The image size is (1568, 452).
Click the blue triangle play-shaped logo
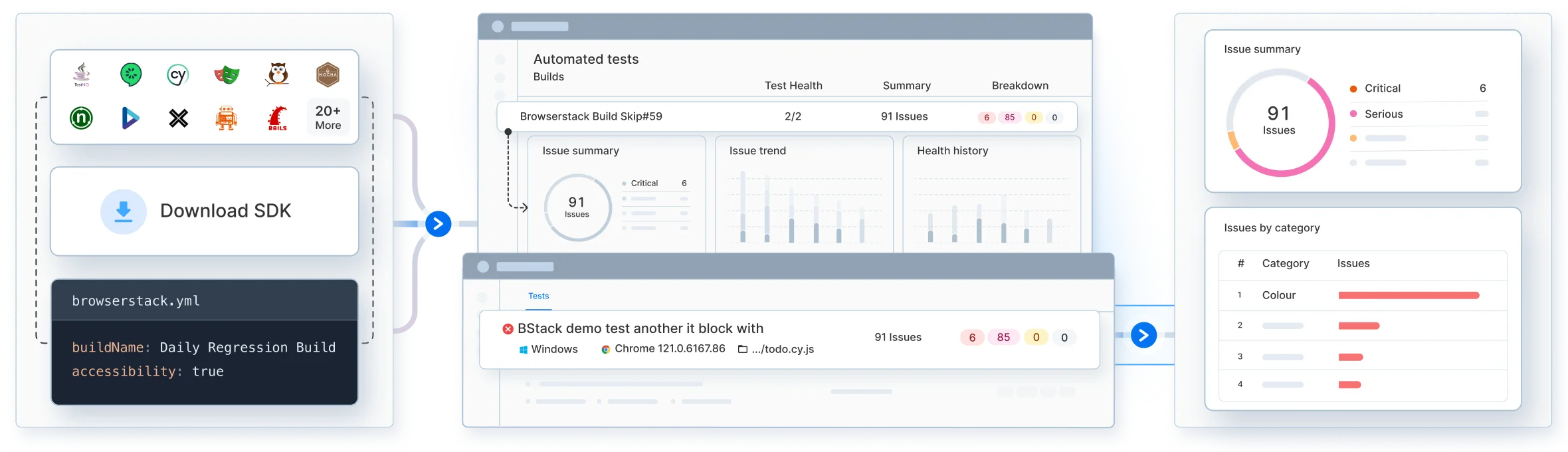131,118
